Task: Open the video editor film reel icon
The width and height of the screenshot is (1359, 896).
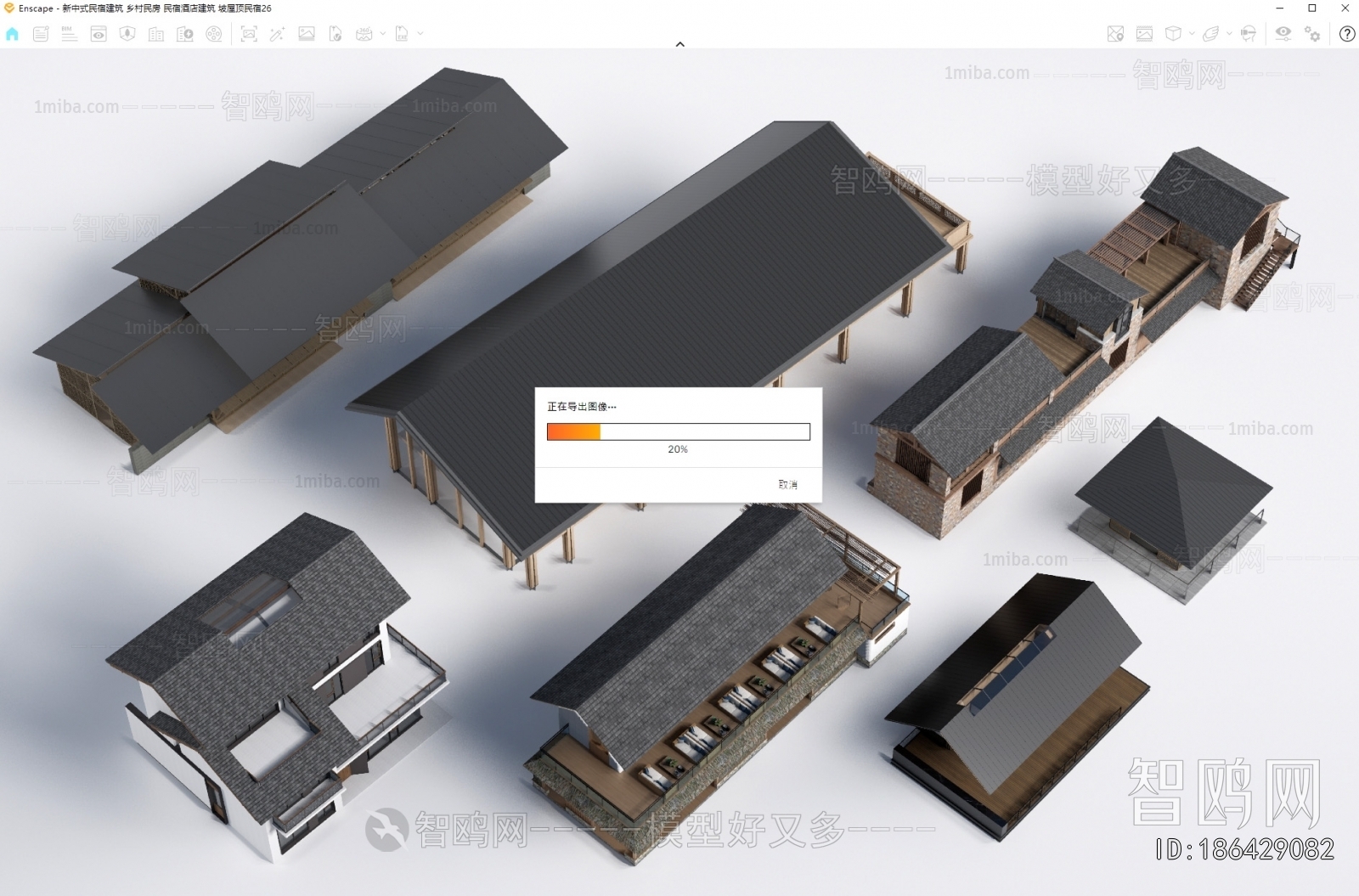Action: tap(214, 34)
